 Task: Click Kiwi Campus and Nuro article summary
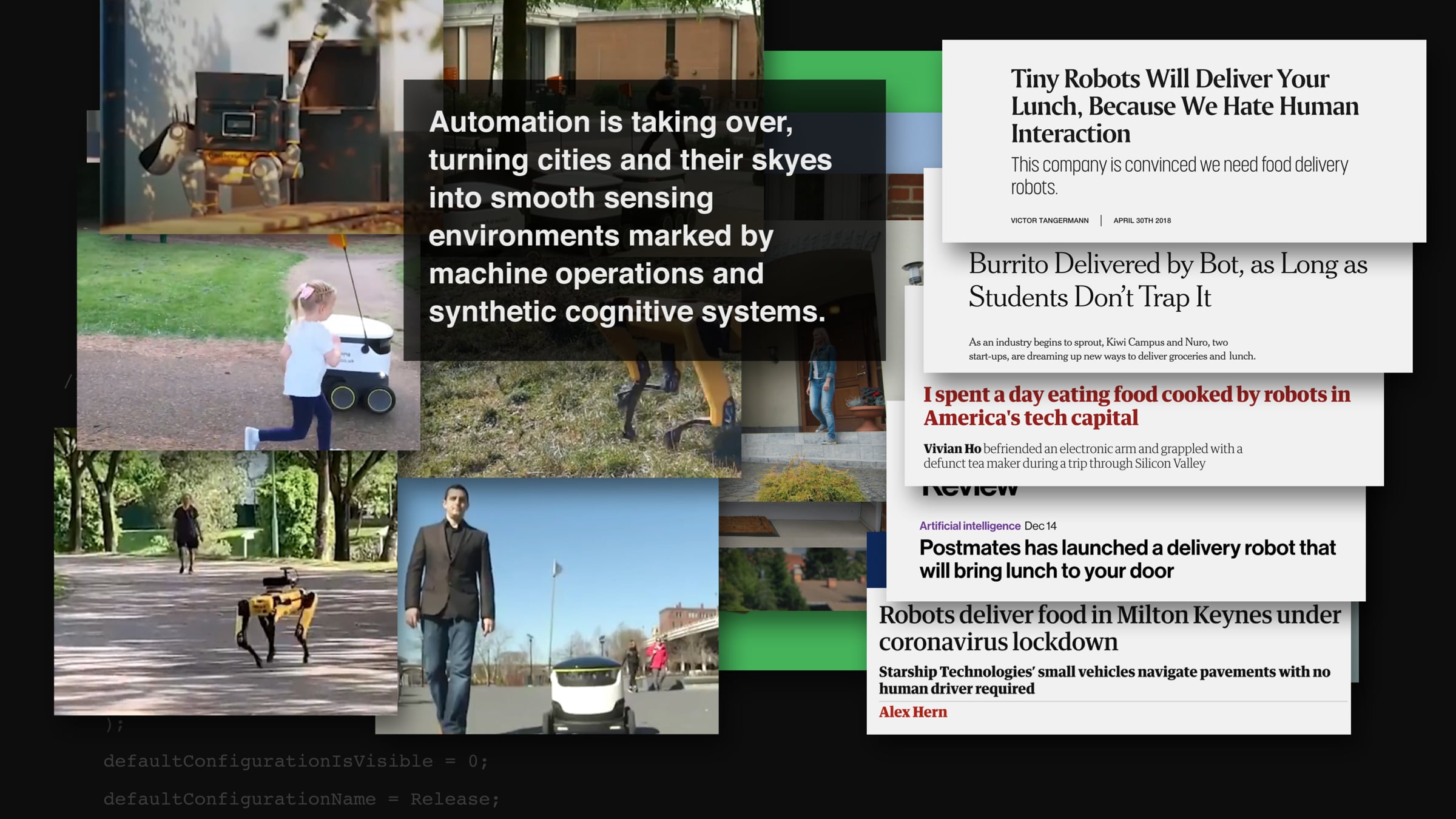(x=1111, y=349)
